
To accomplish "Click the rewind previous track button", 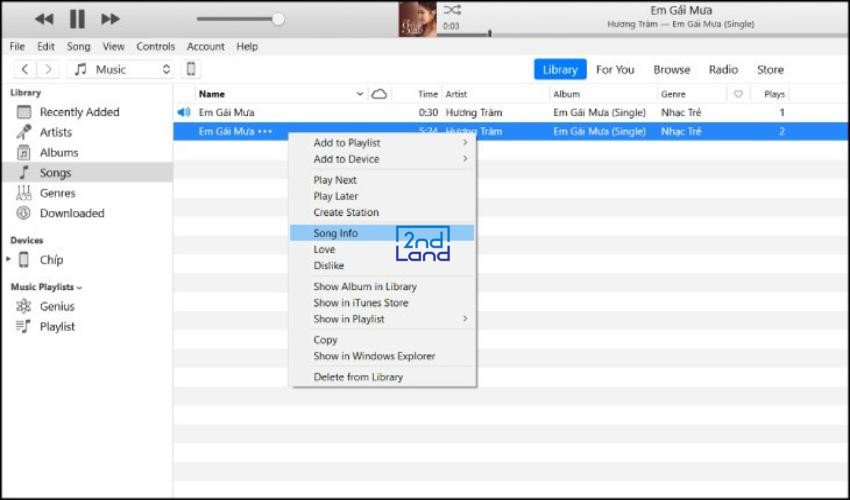I will click(x=44, y=19).
